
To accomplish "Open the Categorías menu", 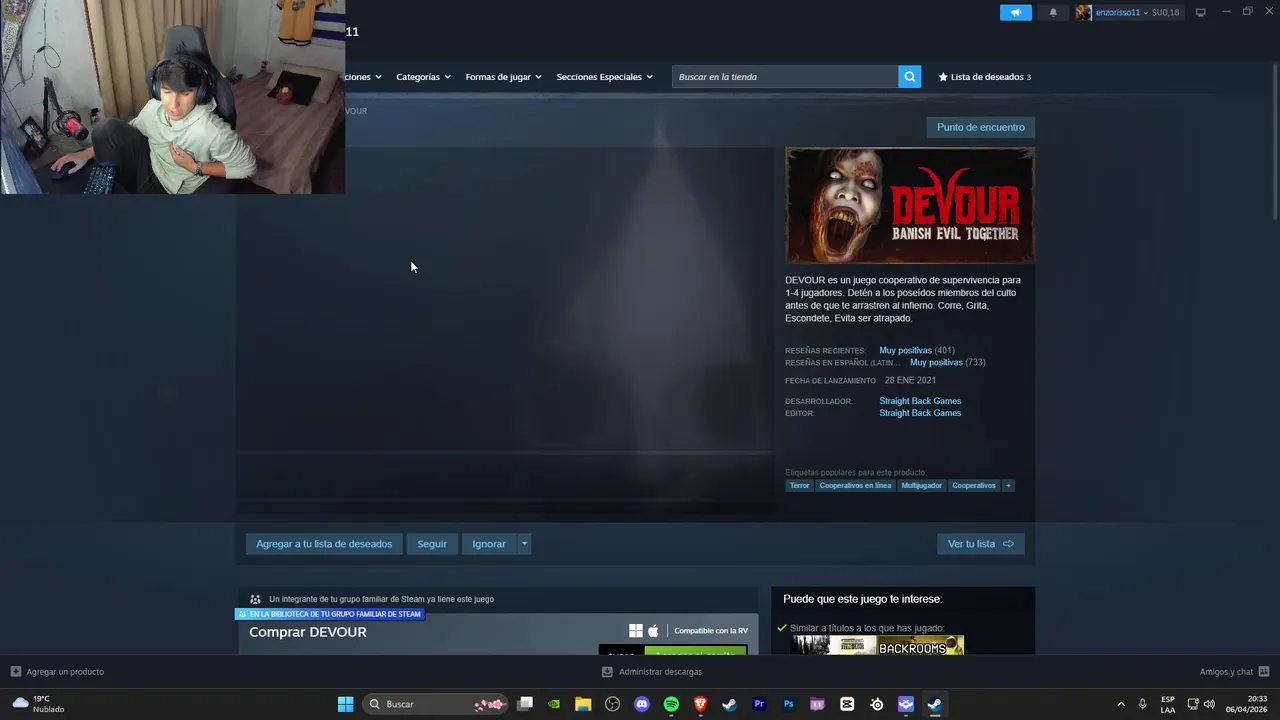I will [x=423, y=77].
